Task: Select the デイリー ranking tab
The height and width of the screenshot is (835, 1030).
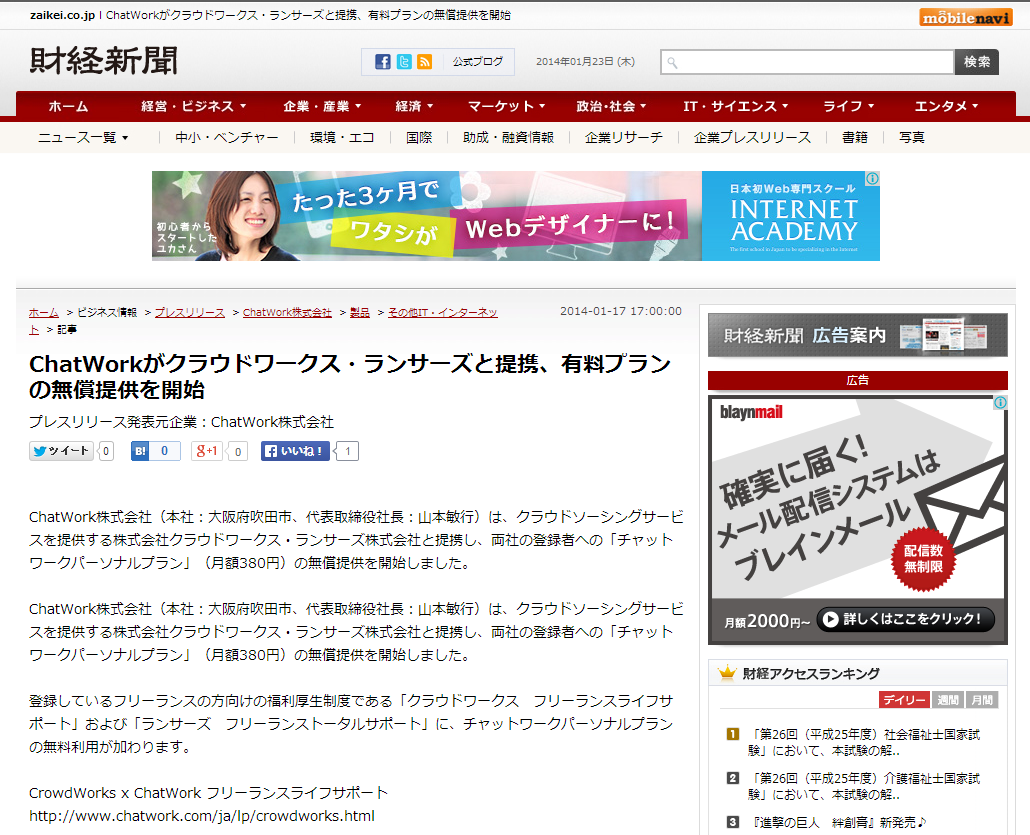Action: click(904, 700)
